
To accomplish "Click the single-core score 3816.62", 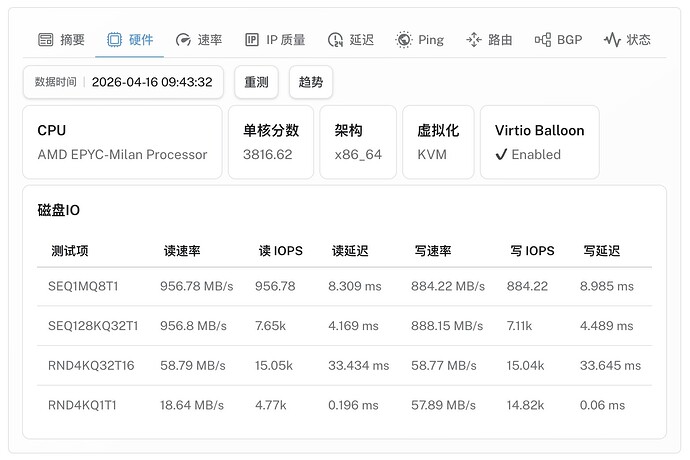I will pyautogui.click(x=268, y=155).
